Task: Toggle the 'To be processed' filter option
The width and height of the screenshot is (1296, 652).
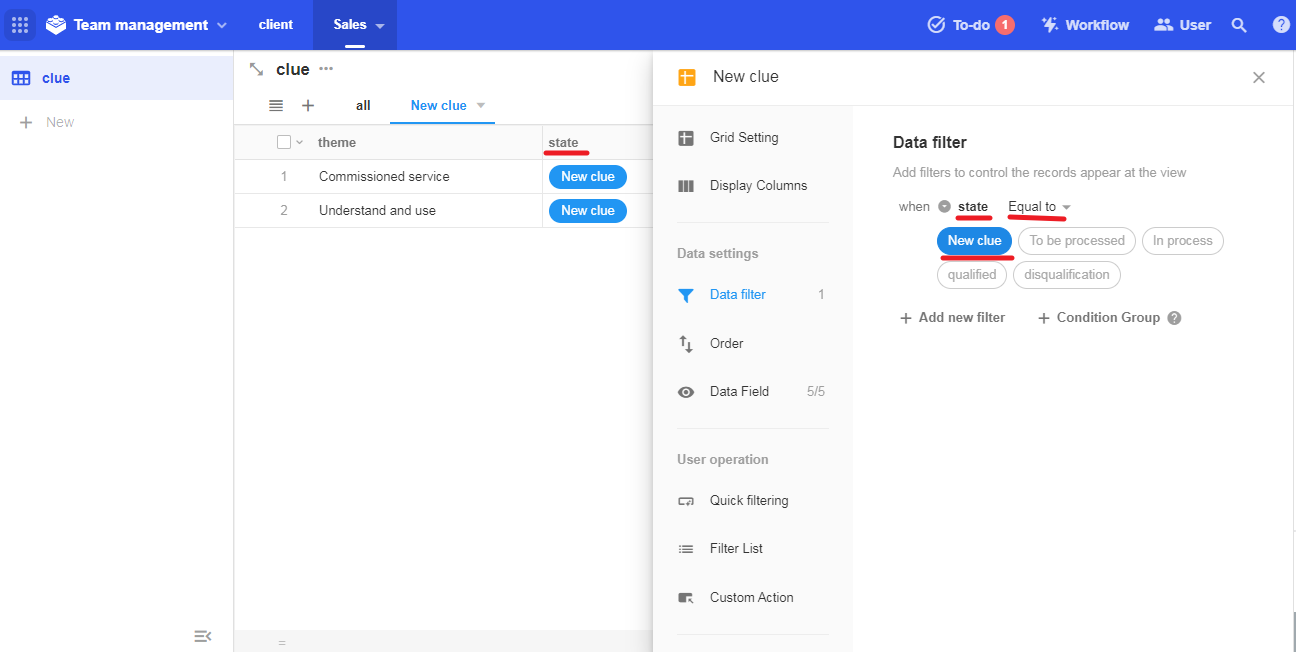Action: (1076, 241)
